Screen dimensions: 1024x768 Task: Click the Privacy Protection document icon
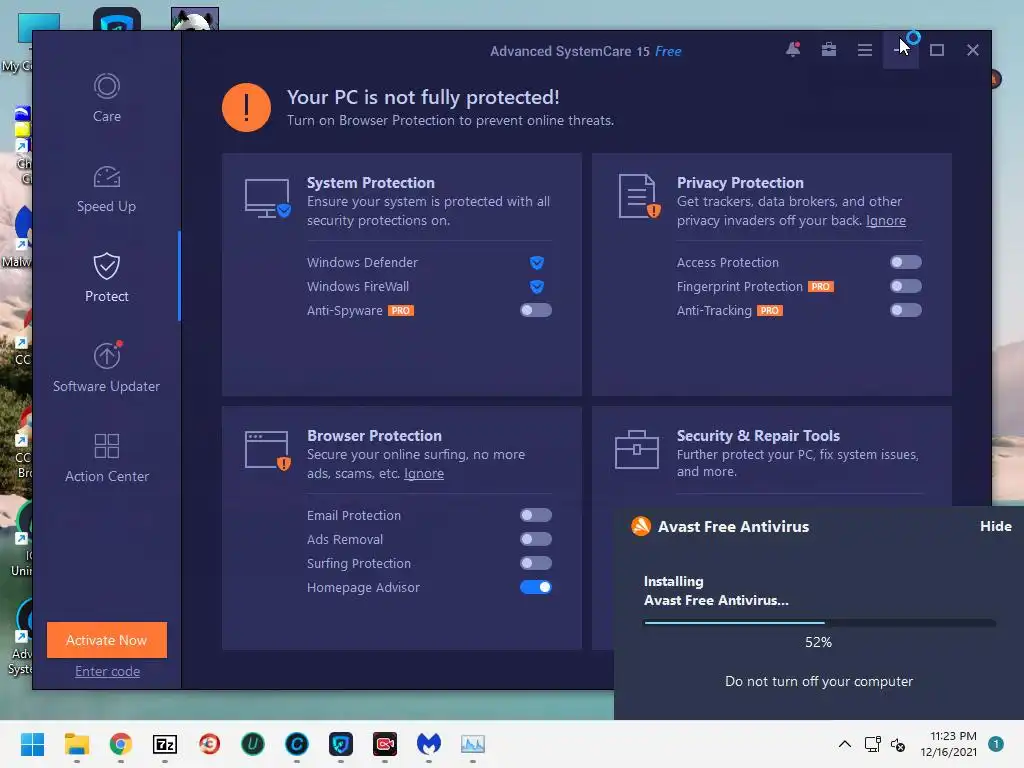pos(639,196)
